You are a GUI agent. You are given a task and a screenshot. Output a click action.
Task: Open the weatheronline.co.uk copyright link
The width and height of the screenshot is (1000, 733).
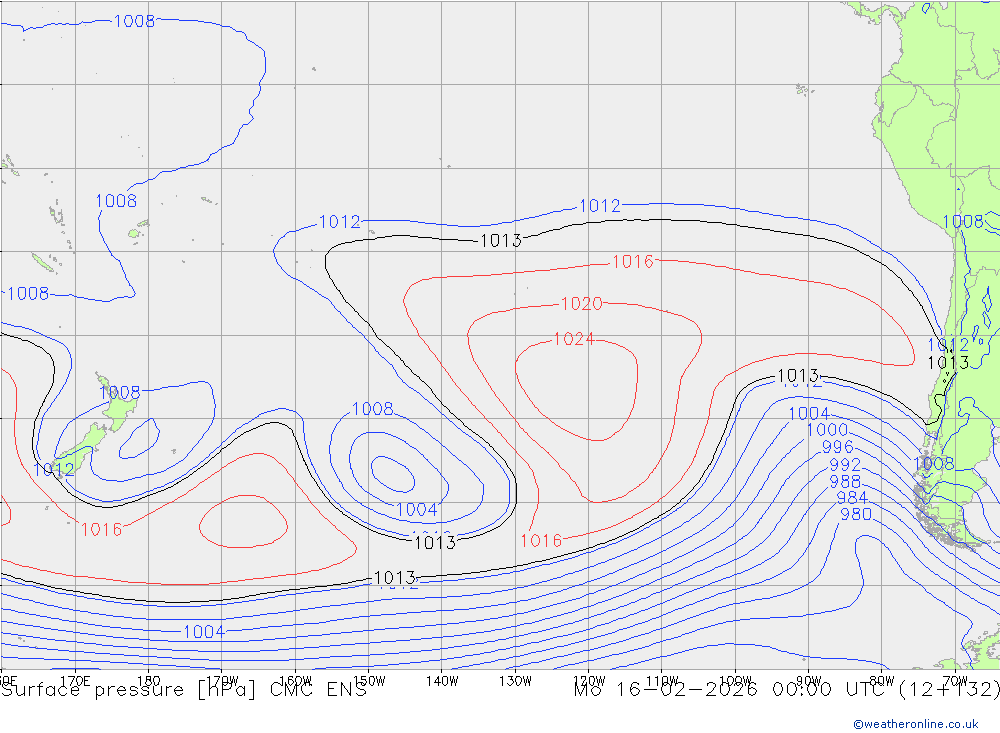[916, 724]
